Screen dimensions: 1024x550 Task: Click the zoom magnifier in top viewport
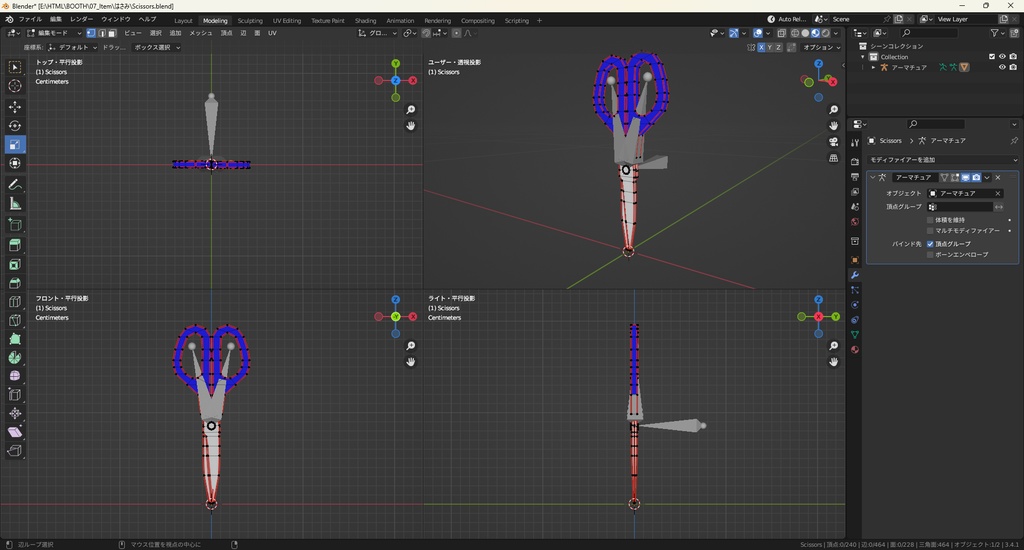[410, 110]
